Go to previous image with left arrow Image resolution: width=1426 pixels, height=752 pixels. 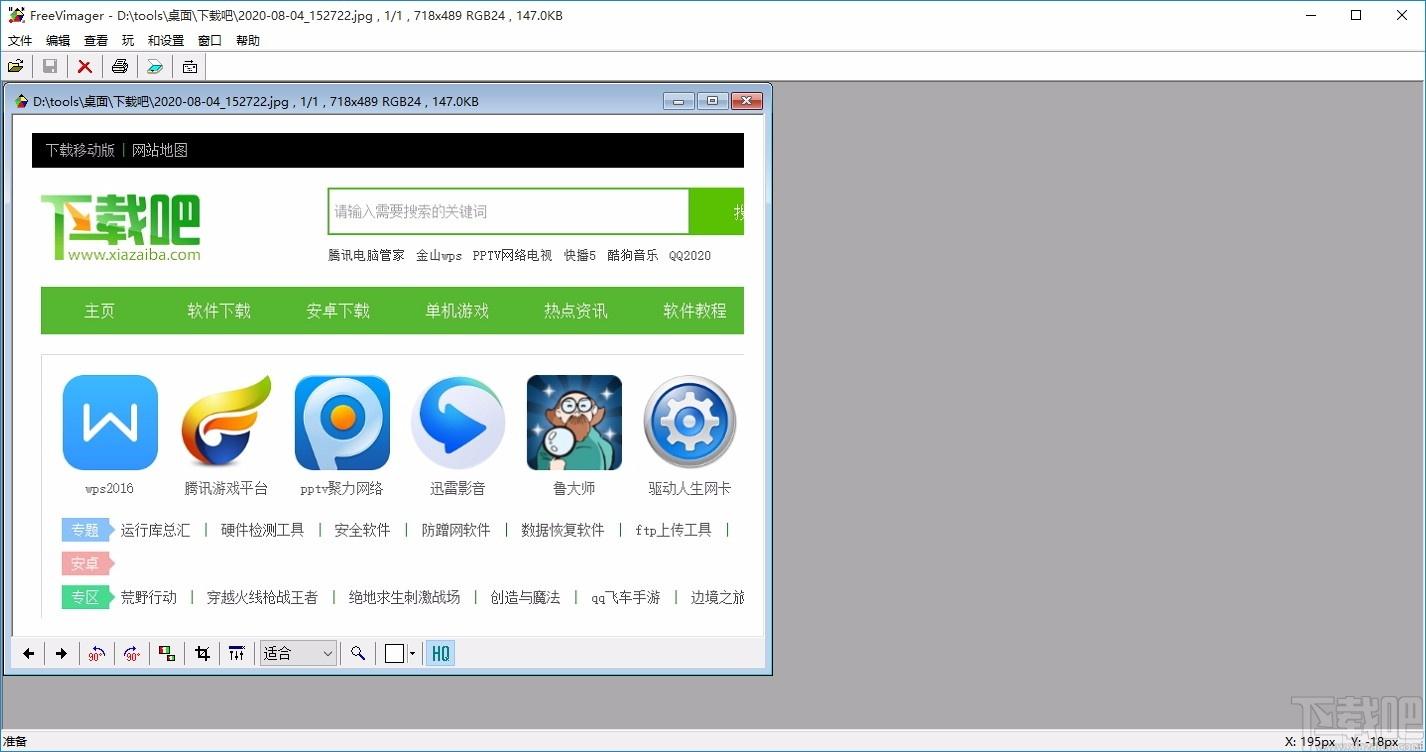(x=28, y=654)
